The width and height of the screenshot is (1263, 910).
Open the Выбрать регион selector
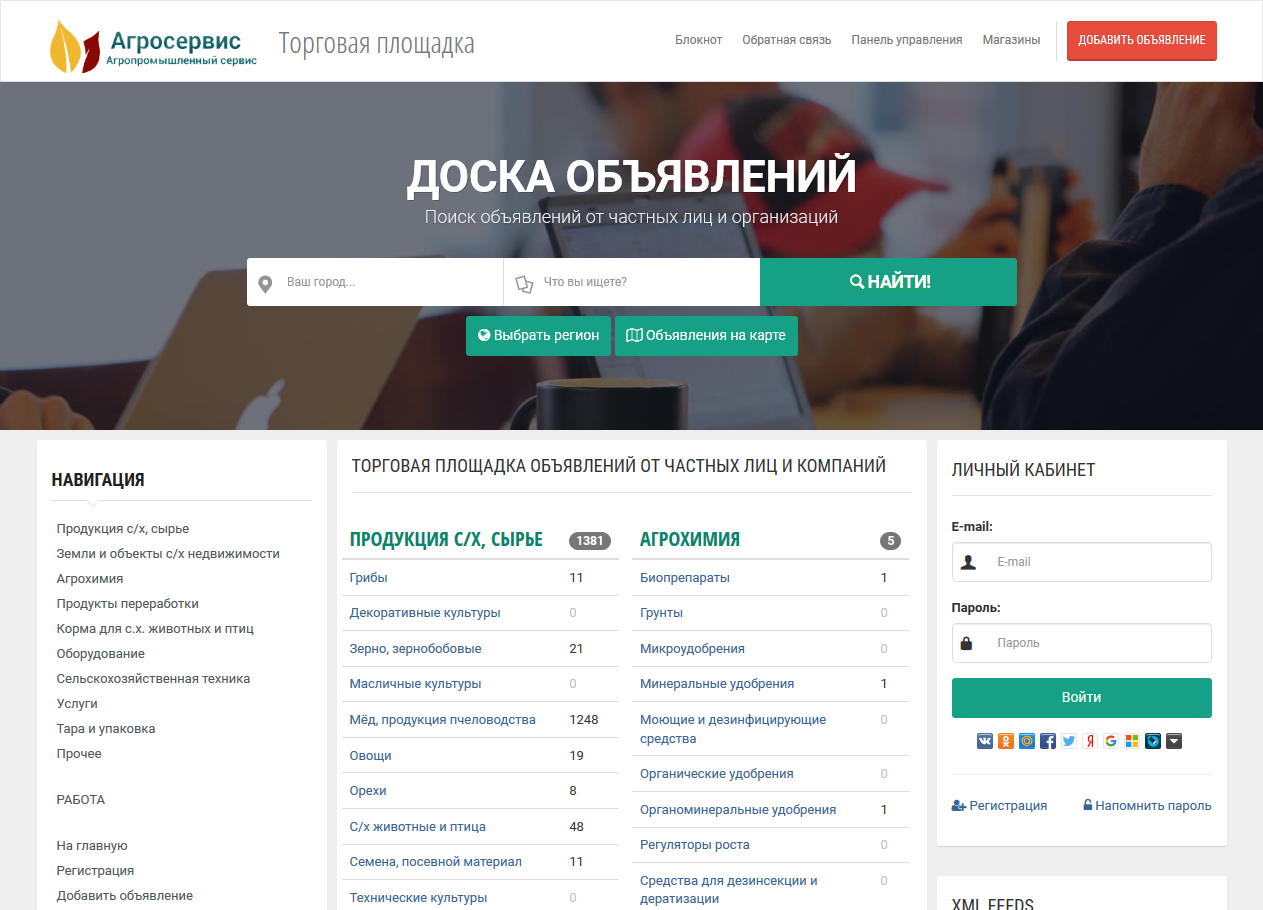click(x=538, y=336)
